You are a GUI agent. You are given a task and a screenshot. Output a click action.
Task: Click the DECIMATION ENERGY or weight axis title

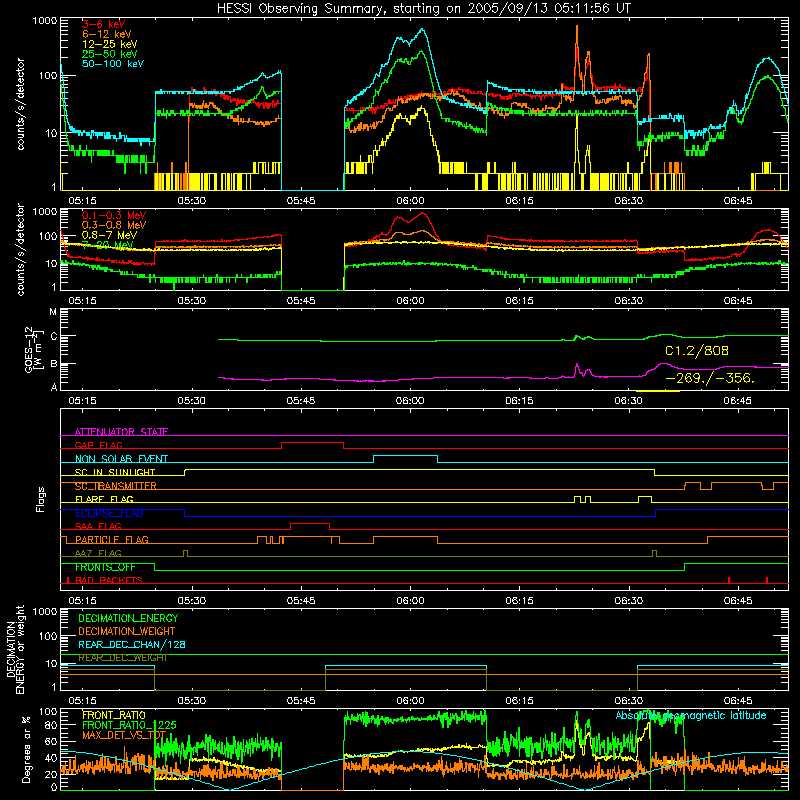point(15,649)
